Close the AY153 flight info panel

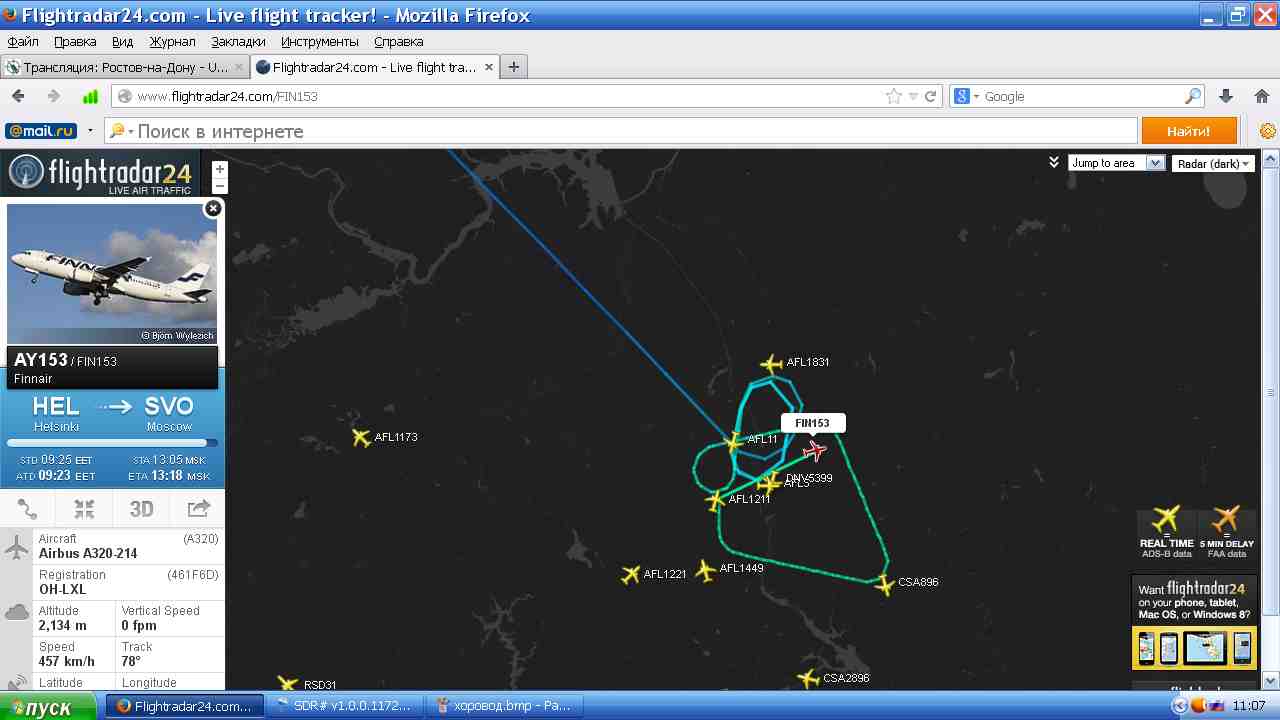(x=213, y=208)
